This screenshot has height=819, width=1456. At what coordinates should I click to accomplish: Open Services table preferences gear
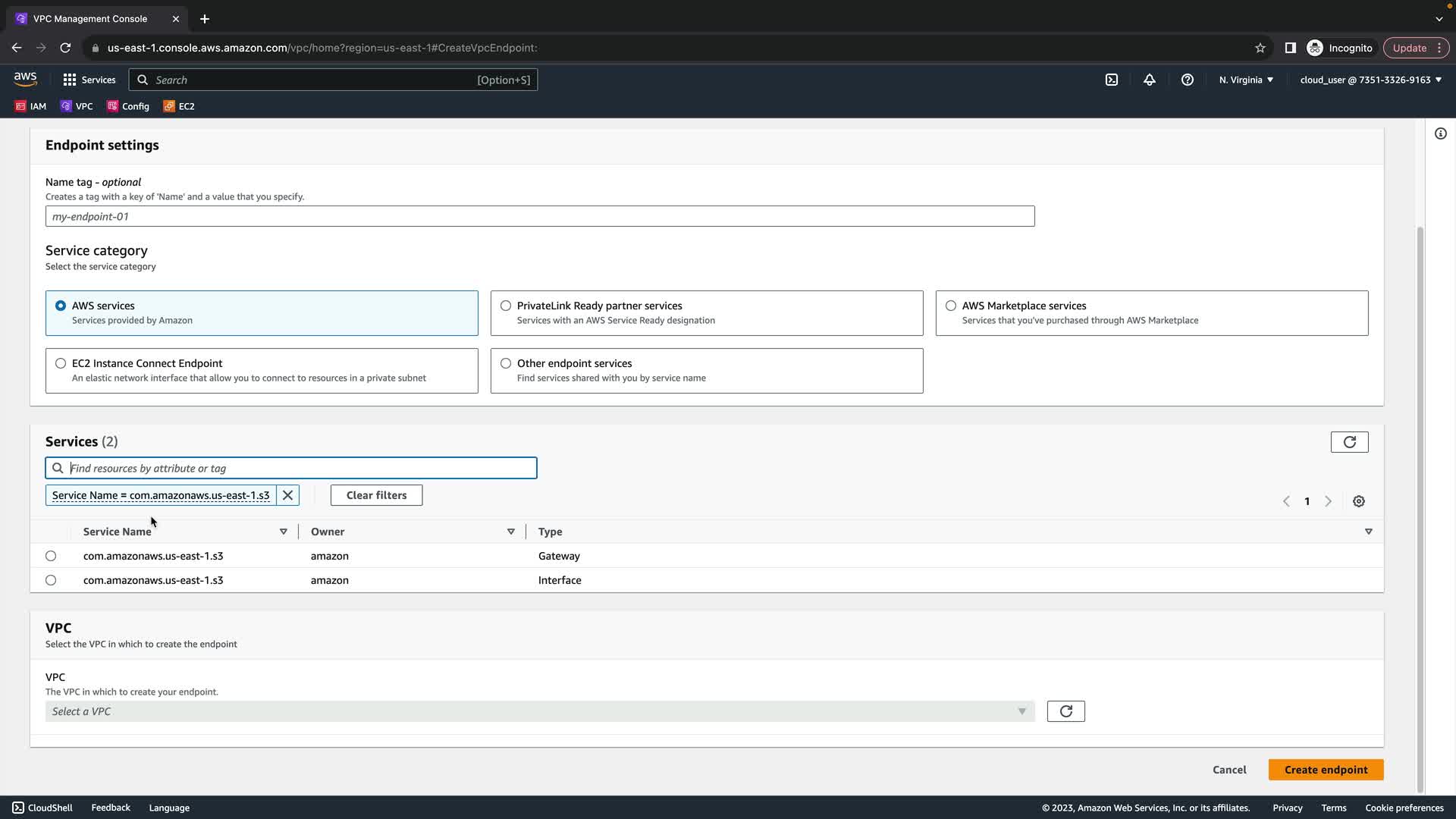1358,501
